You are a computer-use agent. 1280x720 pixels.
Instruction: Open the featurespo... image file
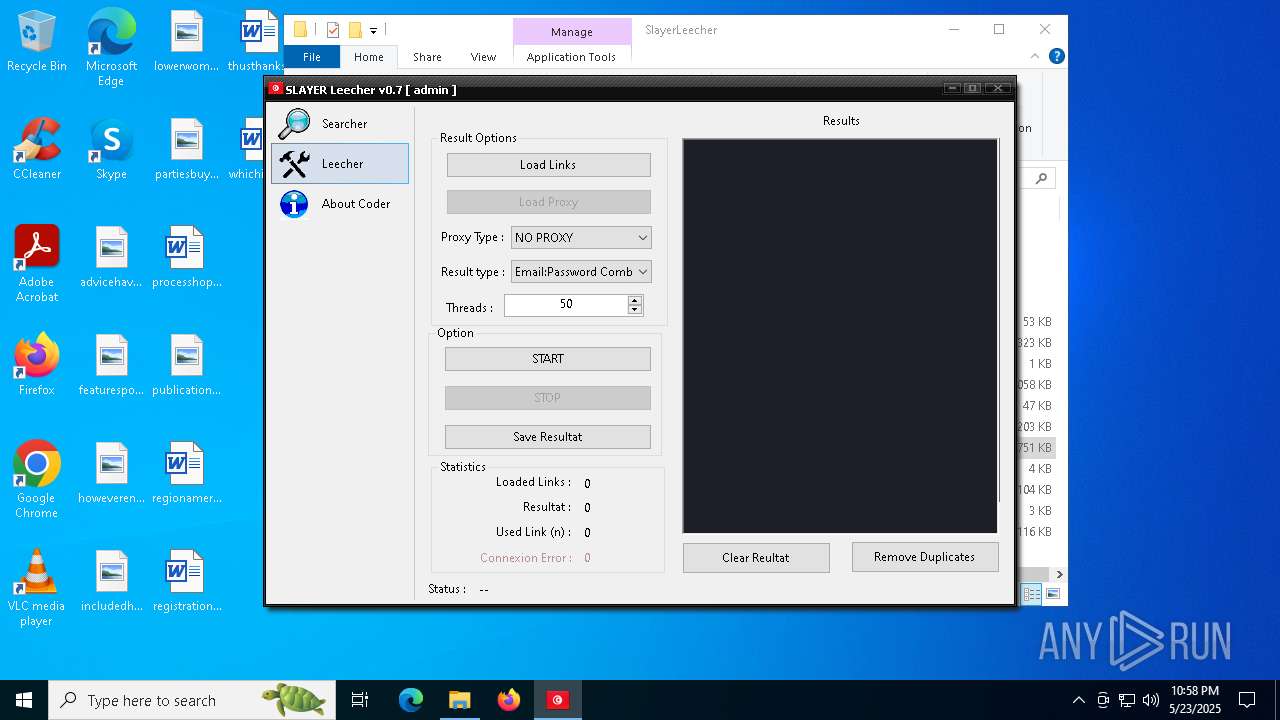pos(111,365)
